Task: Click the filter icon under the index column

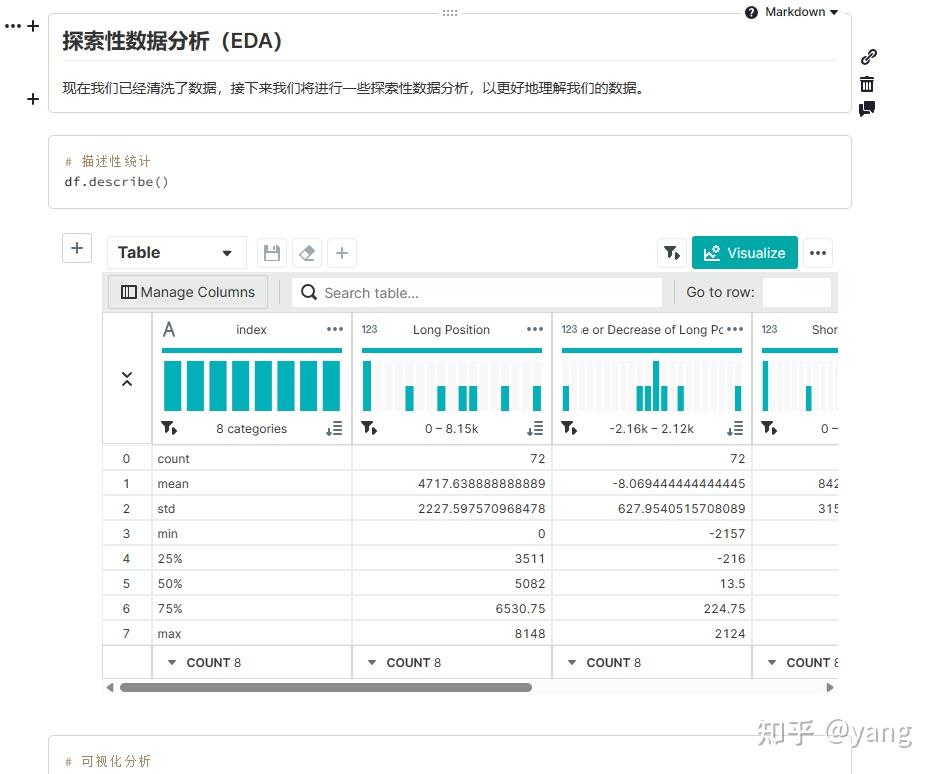Action: click(x=170, y=428)
